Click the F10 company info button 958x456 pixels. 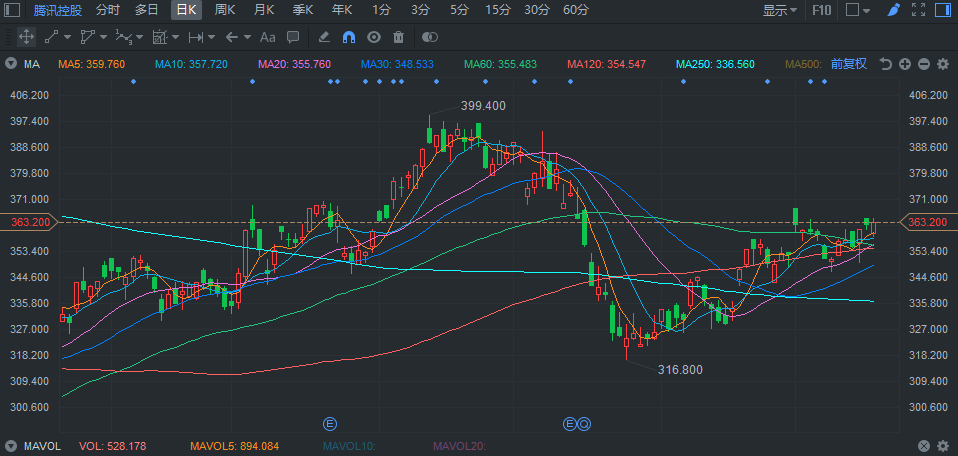click(x=821, y=10)
